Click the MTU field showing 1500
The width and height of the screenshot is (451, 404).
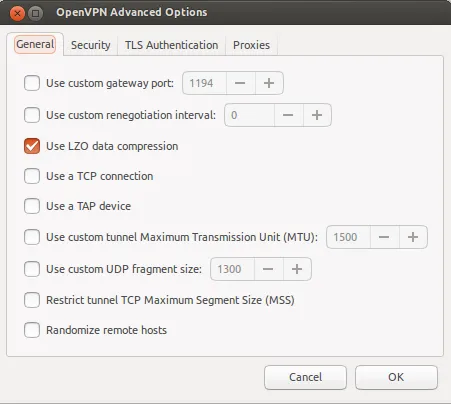coord(348,237)
